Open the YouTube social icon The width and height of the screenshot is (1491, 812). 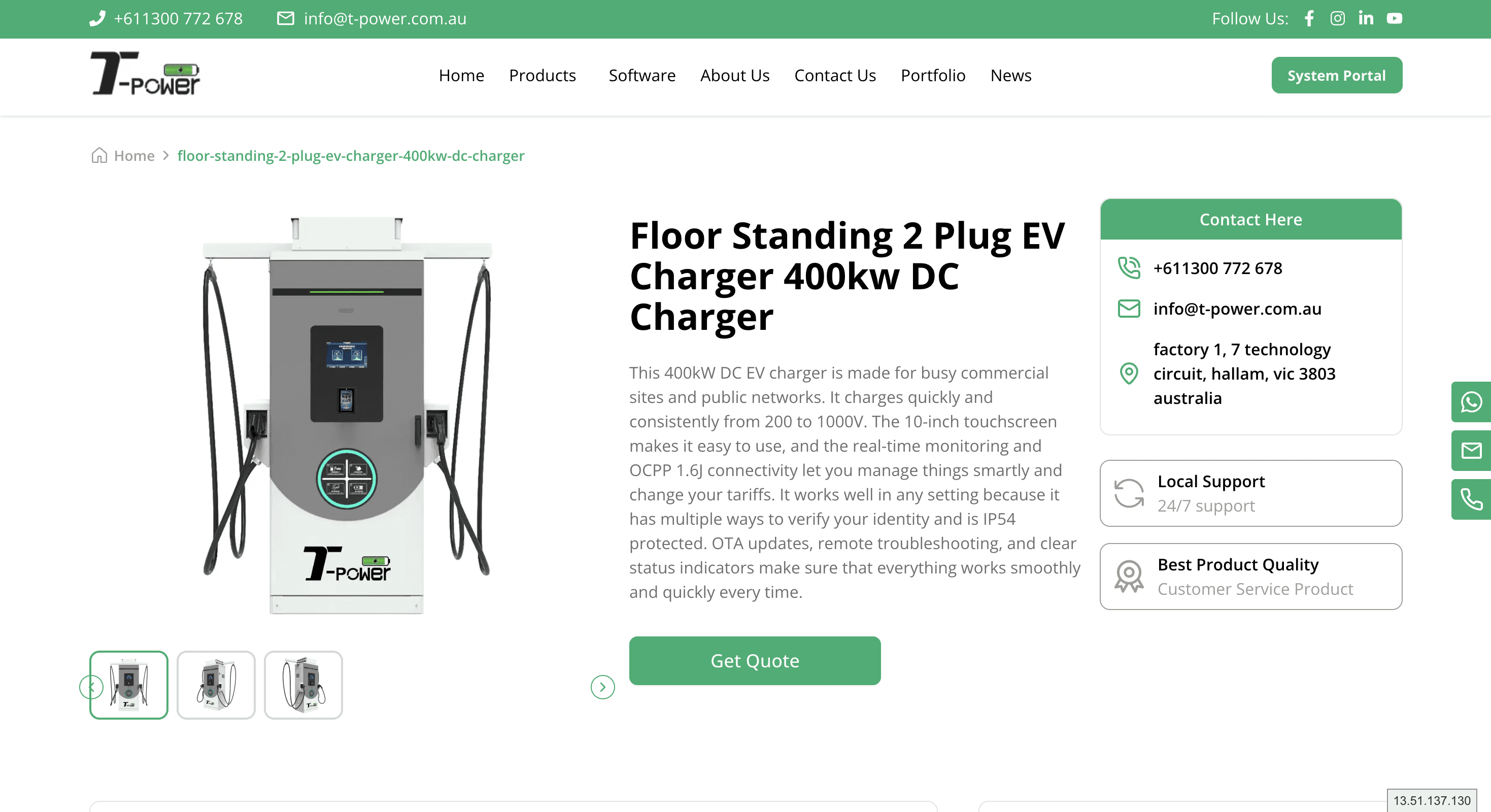[x=1395, y=18]
